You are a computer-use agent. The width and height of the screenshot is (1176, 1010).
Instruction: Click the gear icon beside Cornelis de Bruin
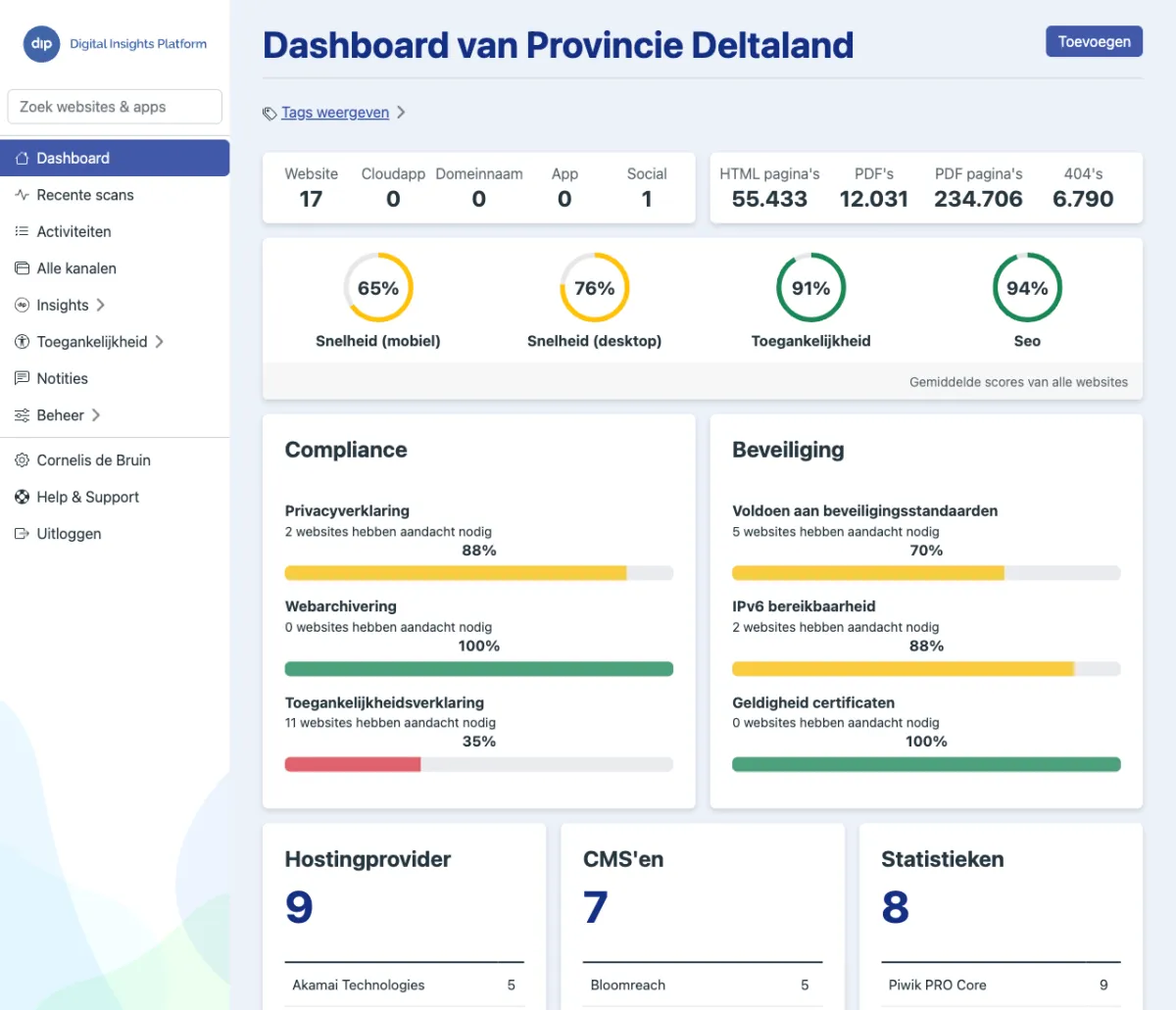22,460
